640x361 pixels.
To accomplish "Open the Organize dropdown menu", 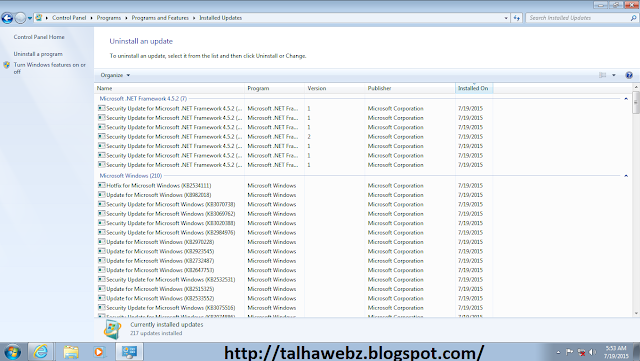I will coord(115,75).
